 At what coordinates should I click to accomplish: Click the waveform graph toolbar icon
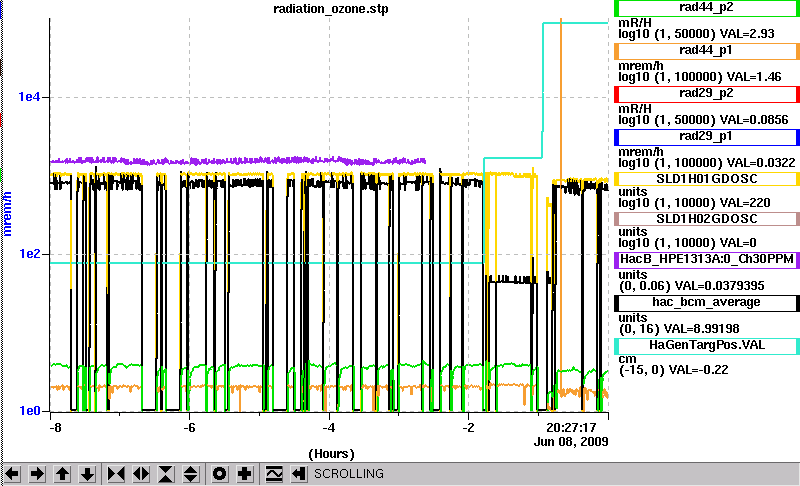tap(274, 474)
